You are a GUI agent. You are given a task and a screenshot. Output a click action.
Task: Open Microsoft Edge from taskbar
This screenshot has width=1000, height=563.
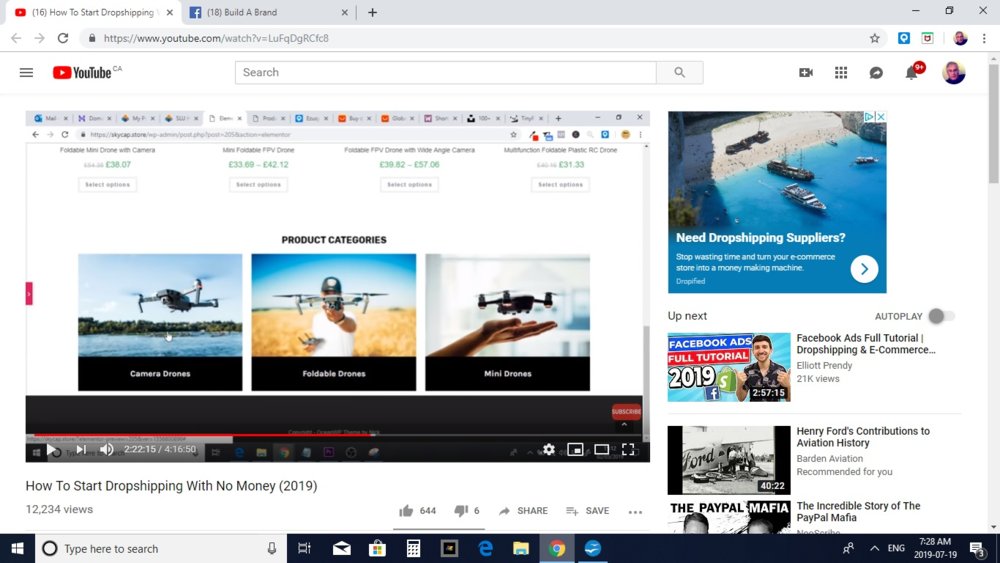point(485,548)
